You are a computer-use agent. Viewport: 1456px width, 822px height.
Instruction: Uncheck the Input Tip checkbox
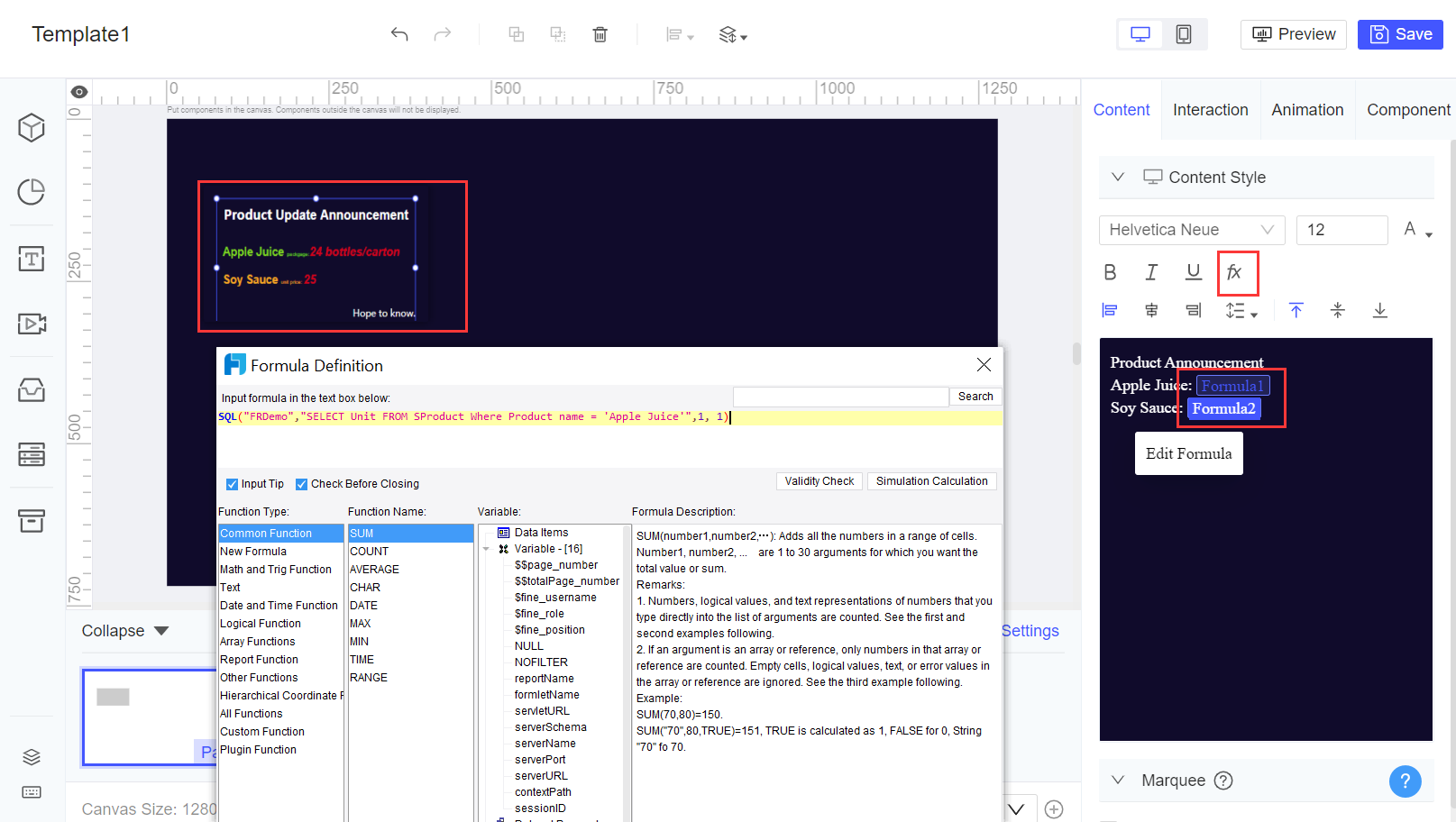pyautogui.click(x=232, y=483)
